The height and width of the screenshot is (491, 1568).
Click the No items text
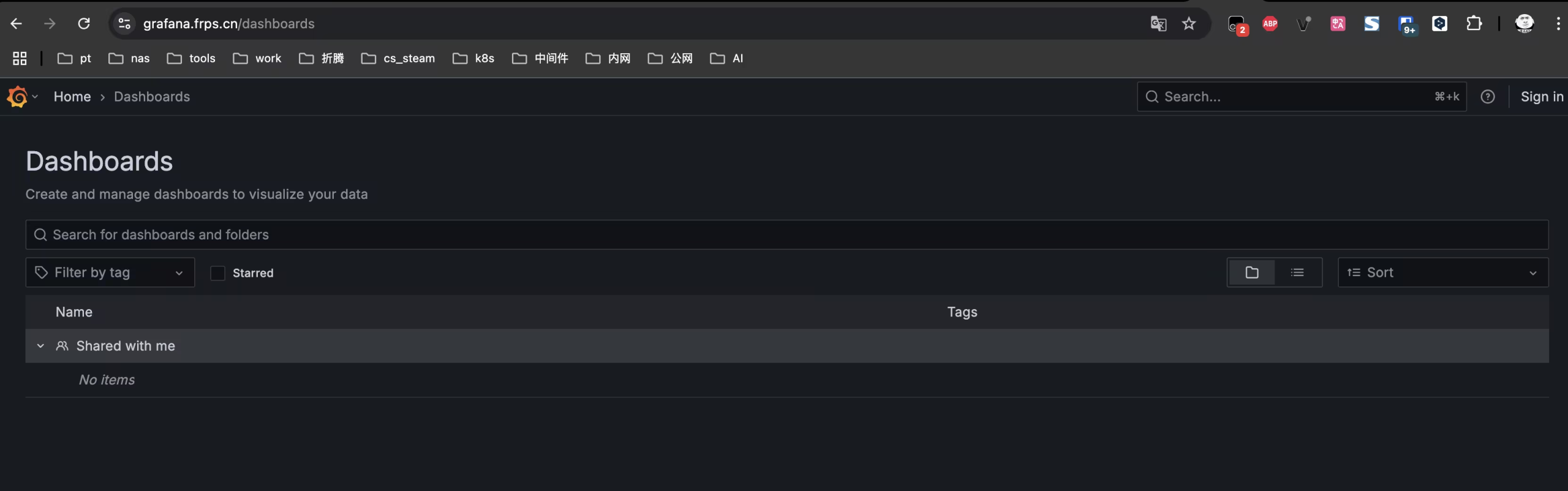[x=107, y=380]
